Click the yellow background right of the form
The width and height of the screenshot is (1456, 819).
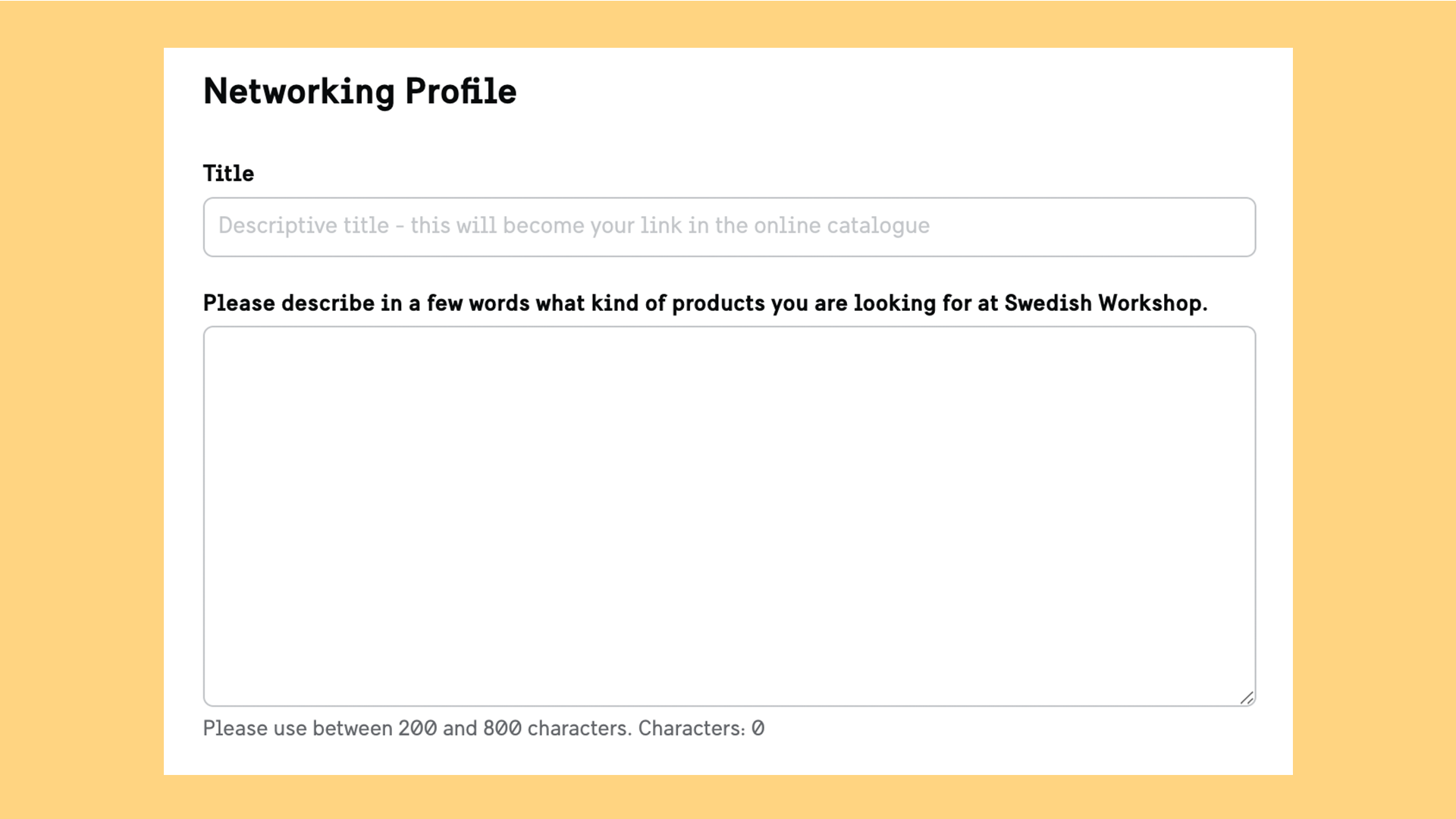pyautogui.click(x=1374, y=409)
